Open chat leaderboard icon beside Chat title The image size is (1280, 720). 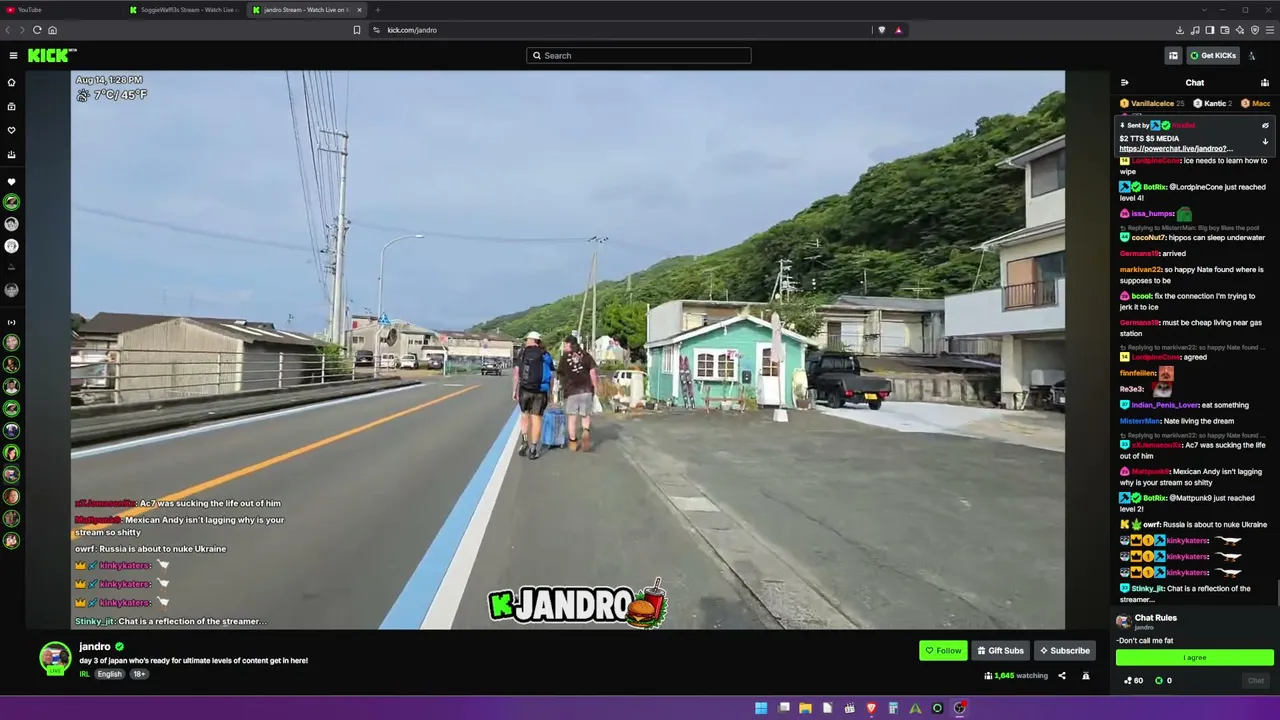click(1265, 83)
